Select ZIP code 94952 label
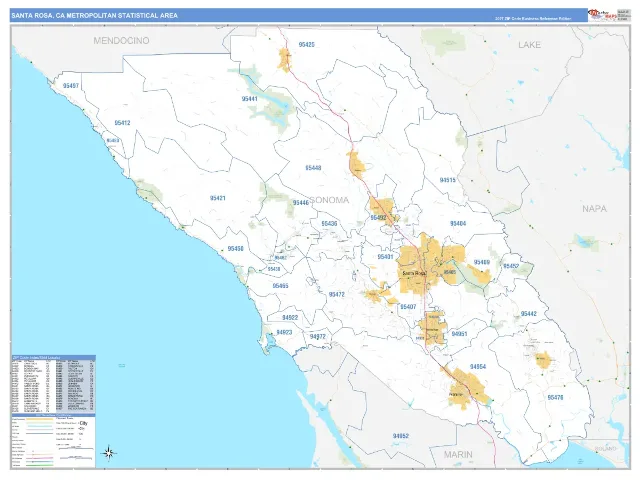This screenshot has width=640, height=480. click(401, 436)
